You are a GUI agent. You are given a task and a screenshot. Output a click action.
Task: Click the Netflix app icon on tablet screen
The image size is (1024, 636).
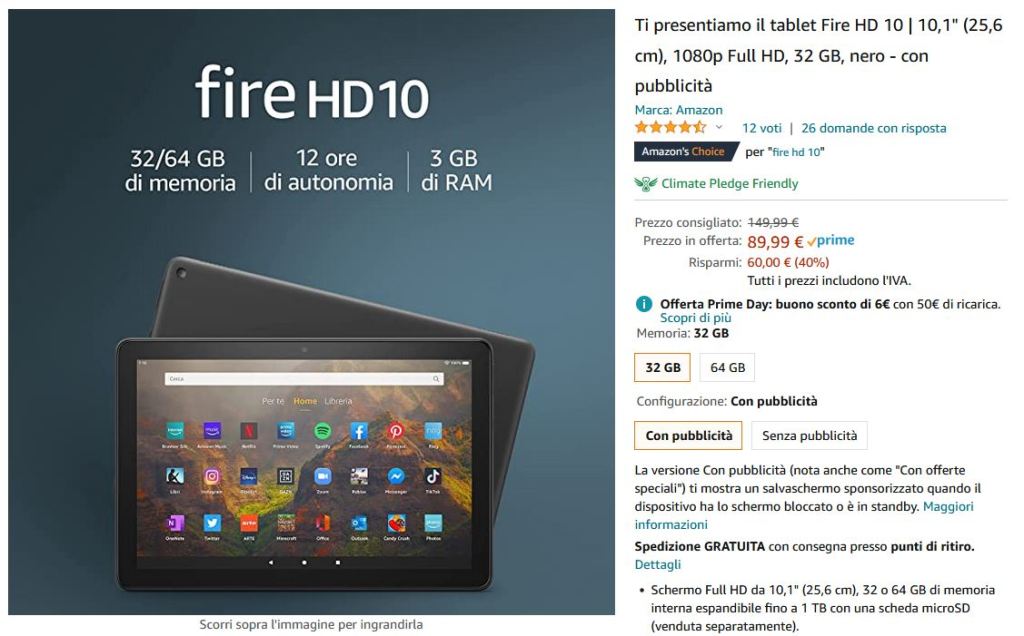pos(249,430)
